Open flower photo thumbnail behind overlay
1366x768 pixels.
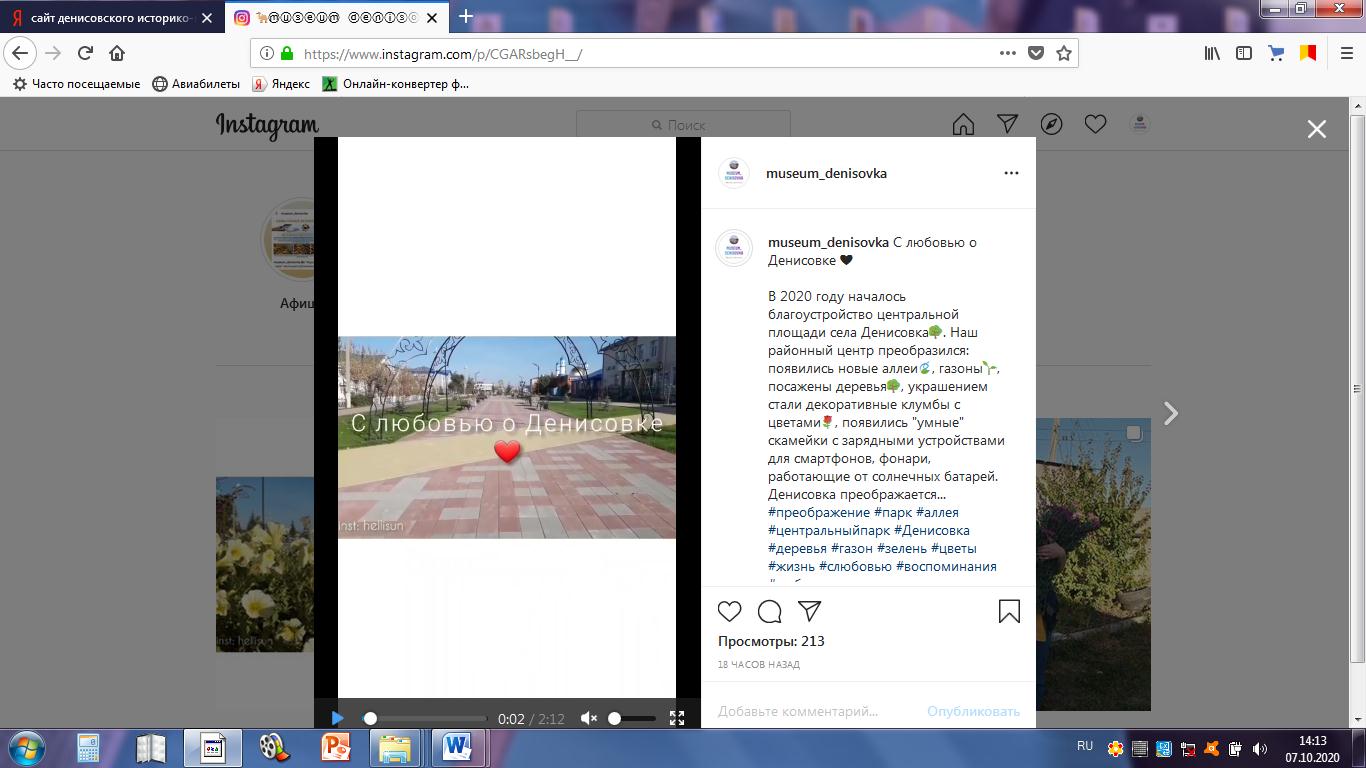[x=265, y=565]
